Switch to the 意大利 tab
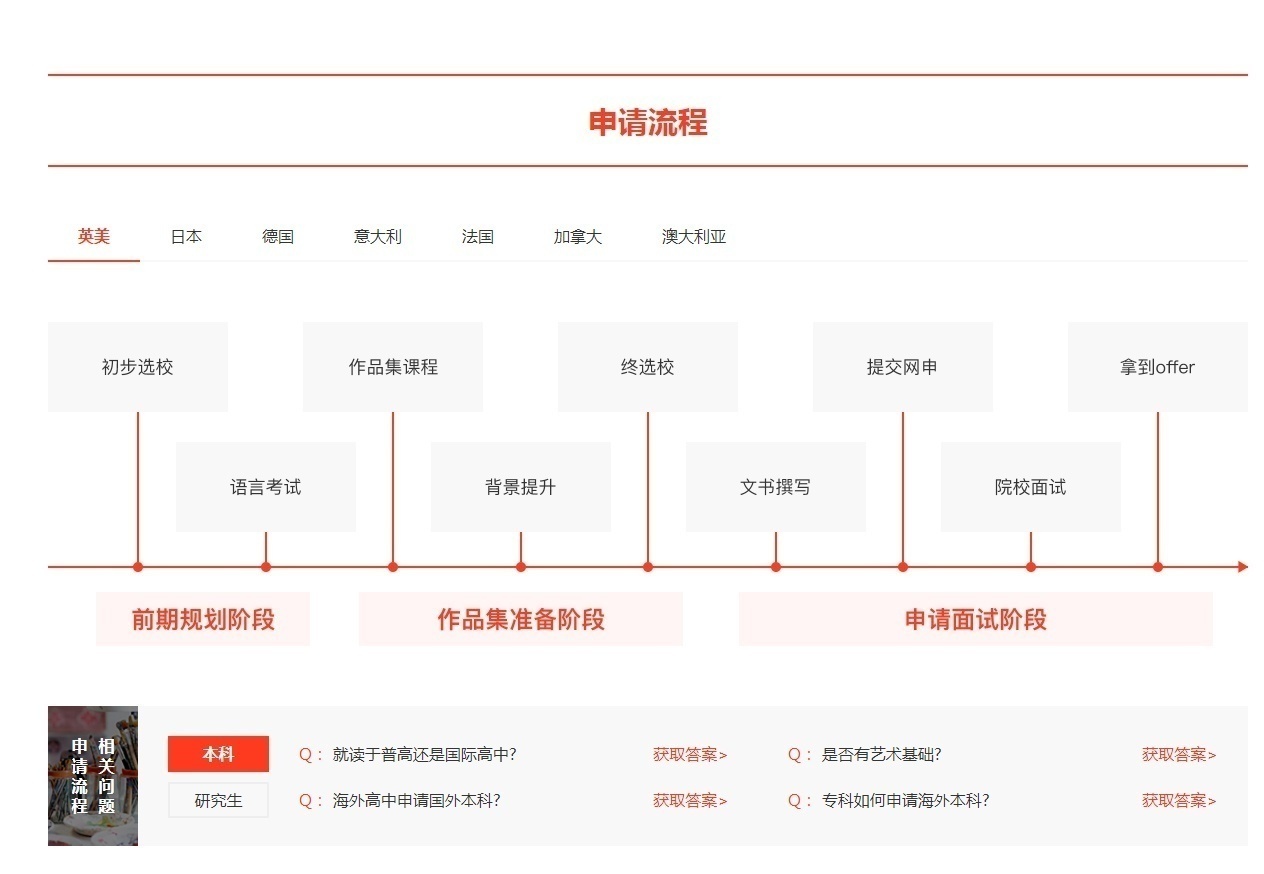Viewport: 1264px width, 874px height. [x=378, y=237]
